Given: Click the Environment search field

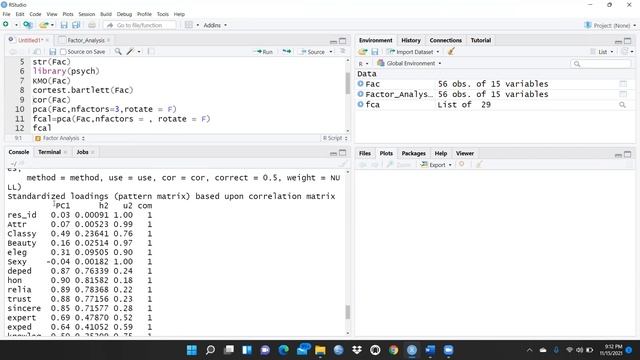Looking at the screenshot, I should tap(601, 64).
